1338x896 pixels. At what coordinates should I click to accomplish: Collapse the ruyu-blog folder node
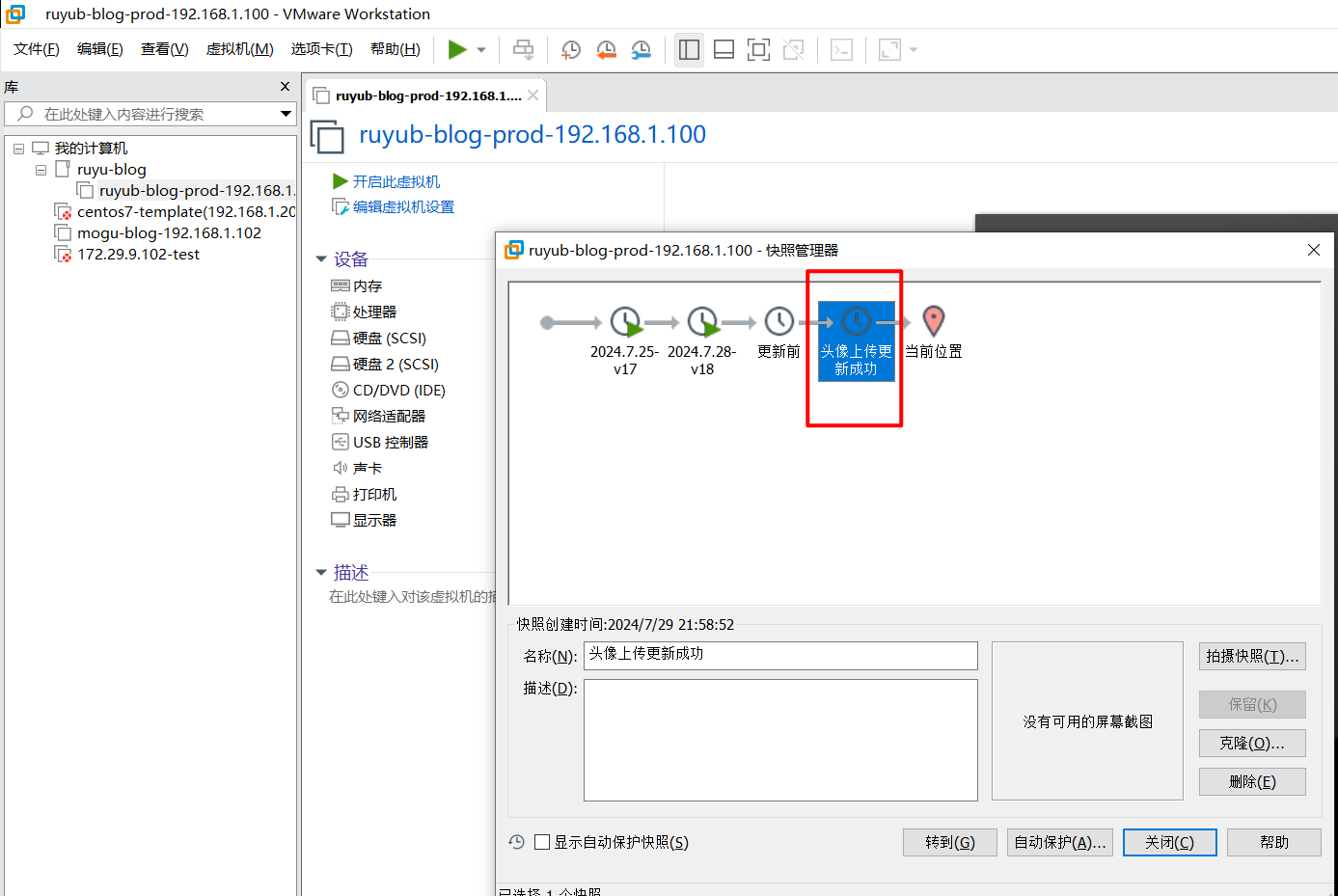pos(41,170)
